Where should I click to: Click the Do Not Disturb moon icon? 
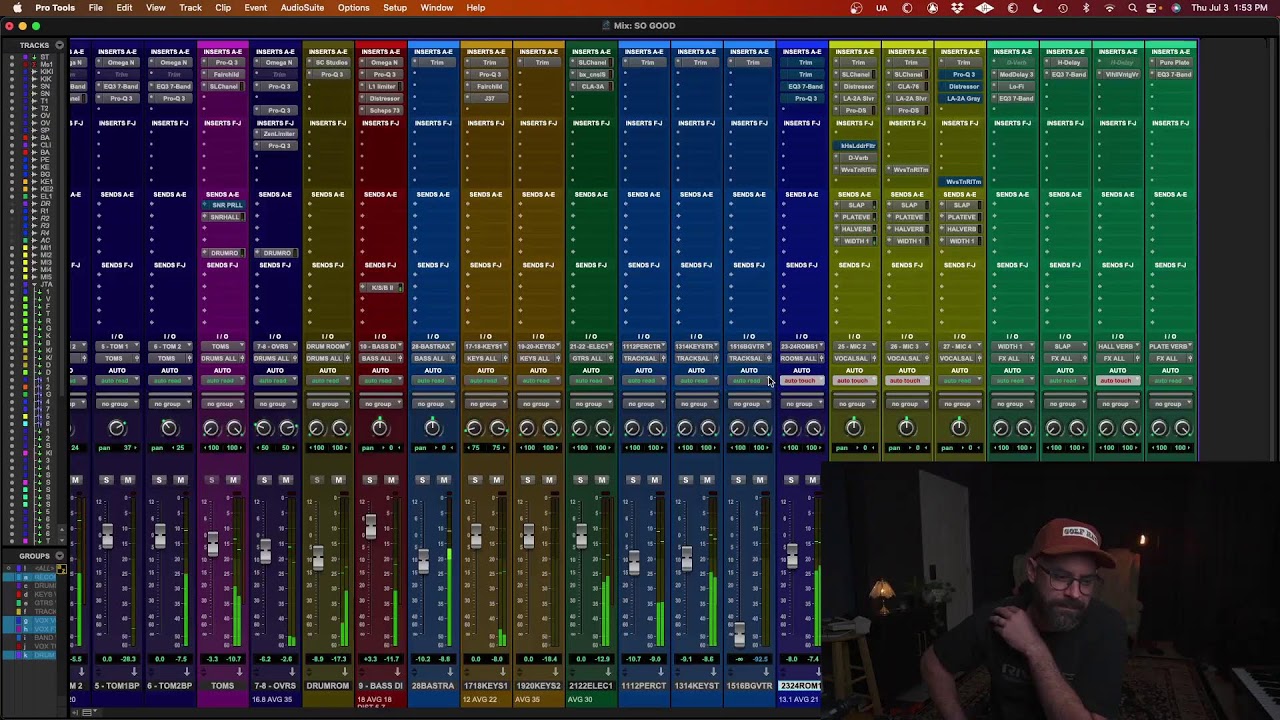click(1037, 8)
